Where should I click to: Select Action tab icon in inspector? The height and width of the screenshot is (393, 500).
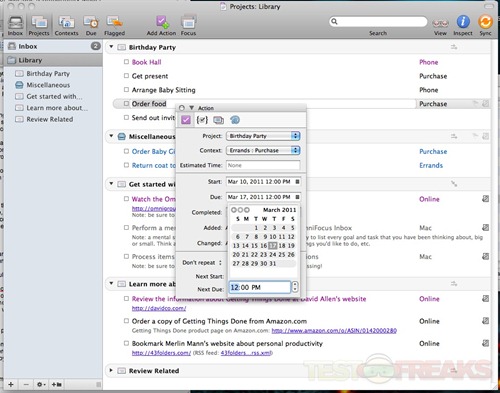pos(186,120)
